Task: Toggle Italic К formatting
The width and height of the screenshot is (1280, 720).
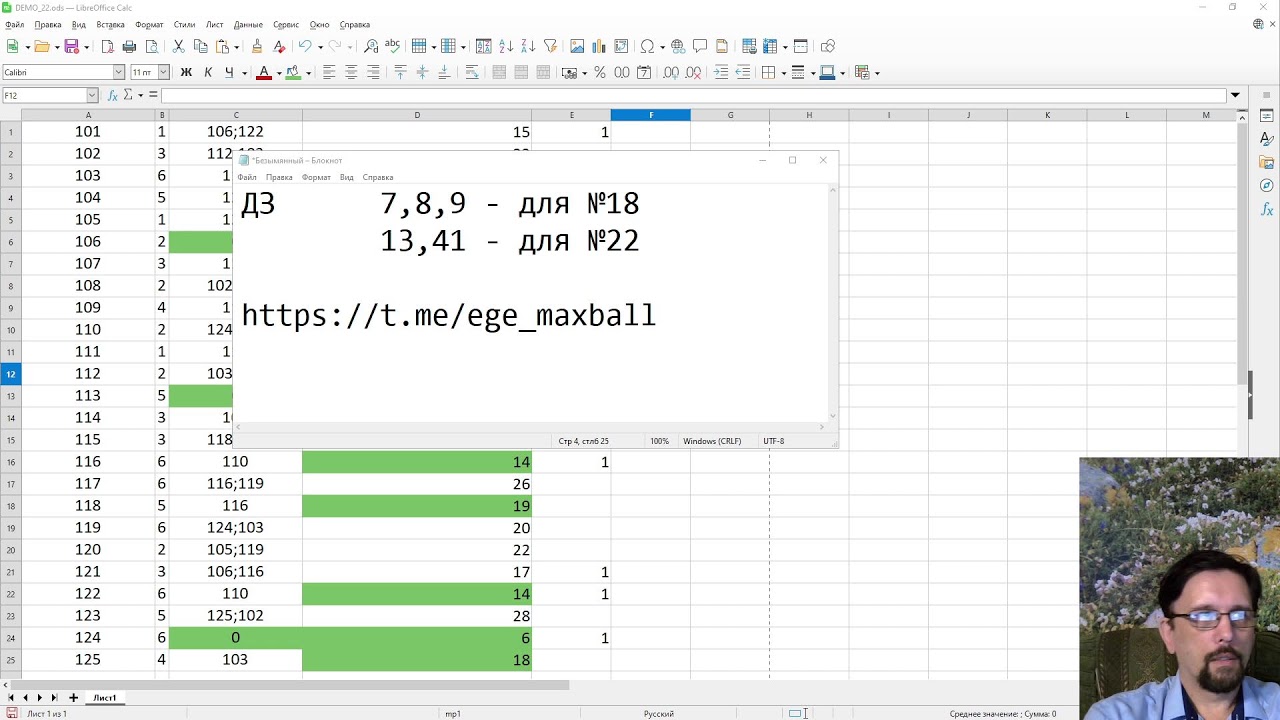Action: click(208, 72)
